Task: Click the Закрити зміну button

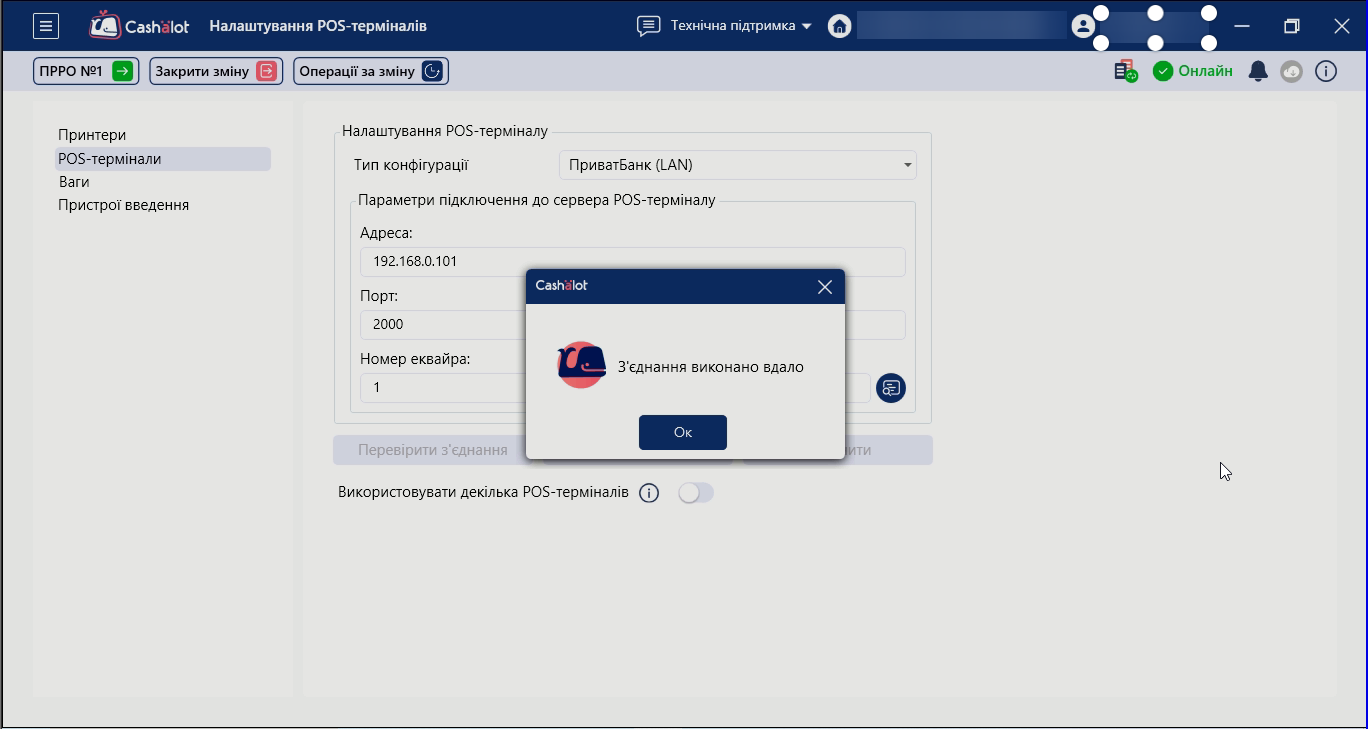Action: coord(216,71)
